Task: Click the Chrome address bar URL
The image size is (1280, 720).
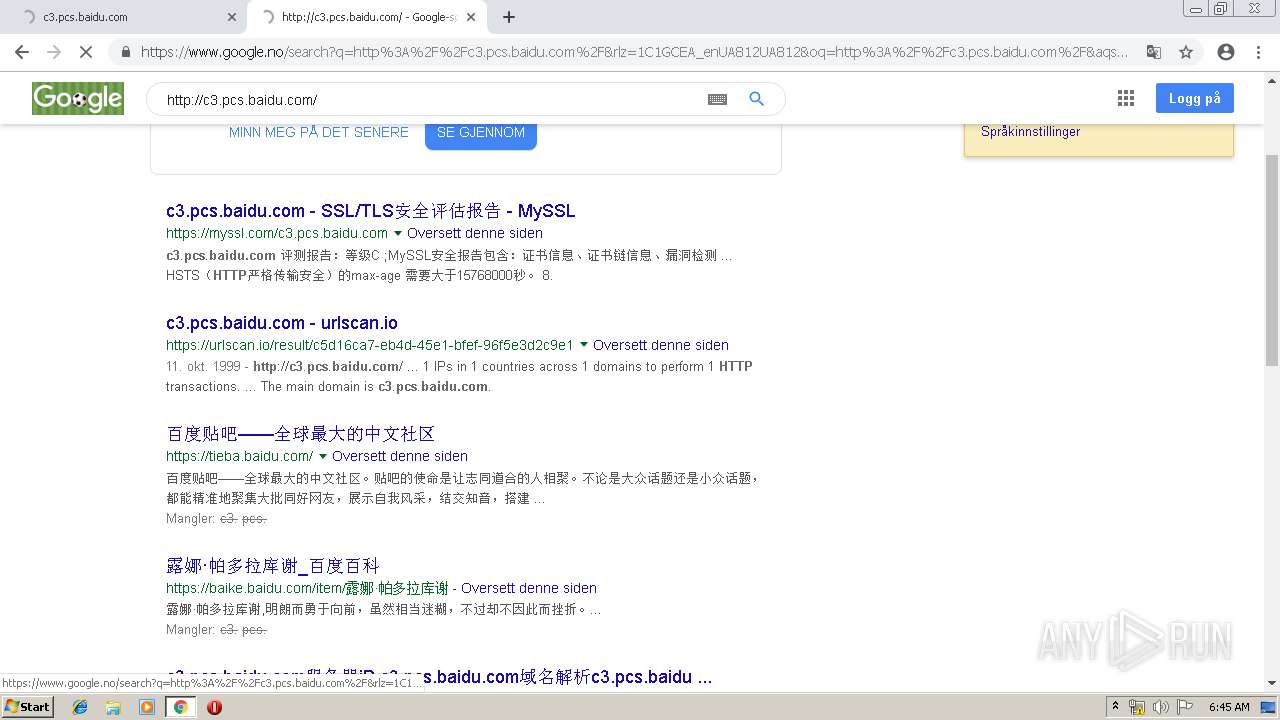Action: click(634, 52)
